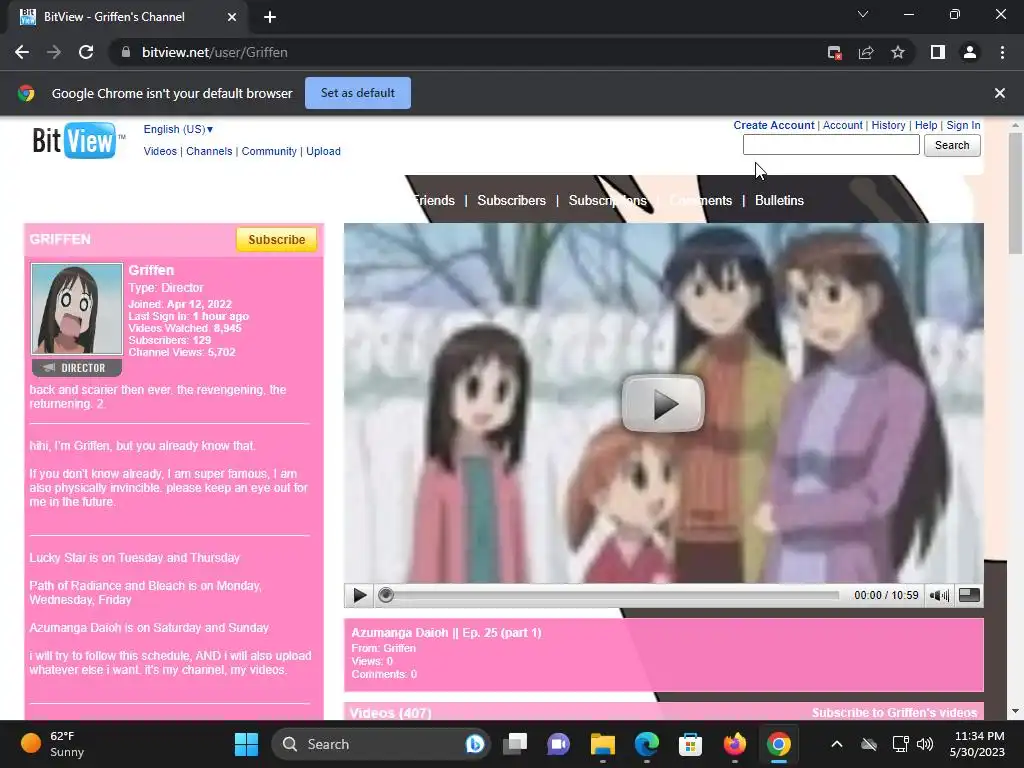Focus the BitView search input field

coord(831,145)
